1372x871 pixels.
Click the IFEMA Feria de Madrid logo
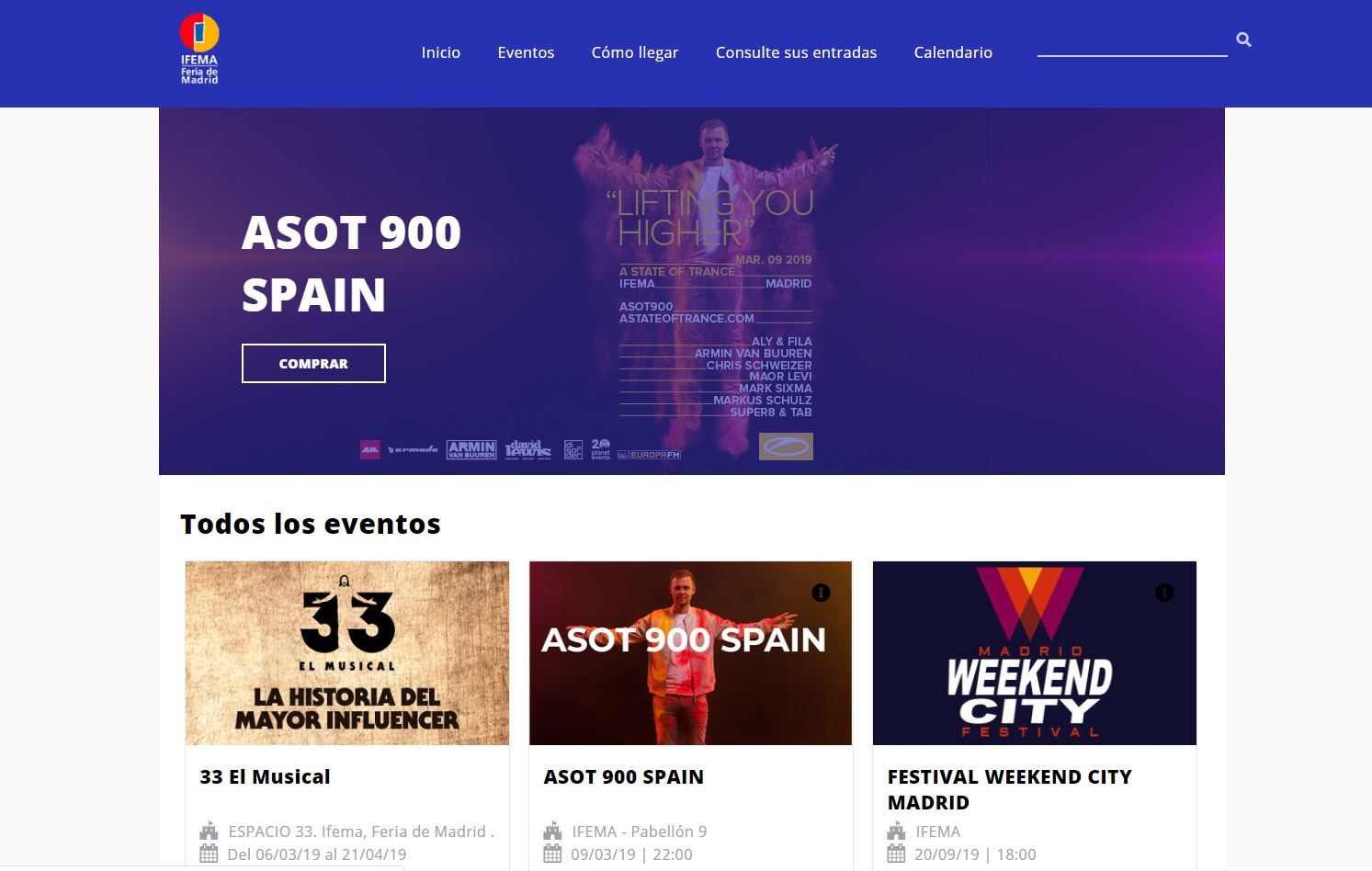pos(199,49)
